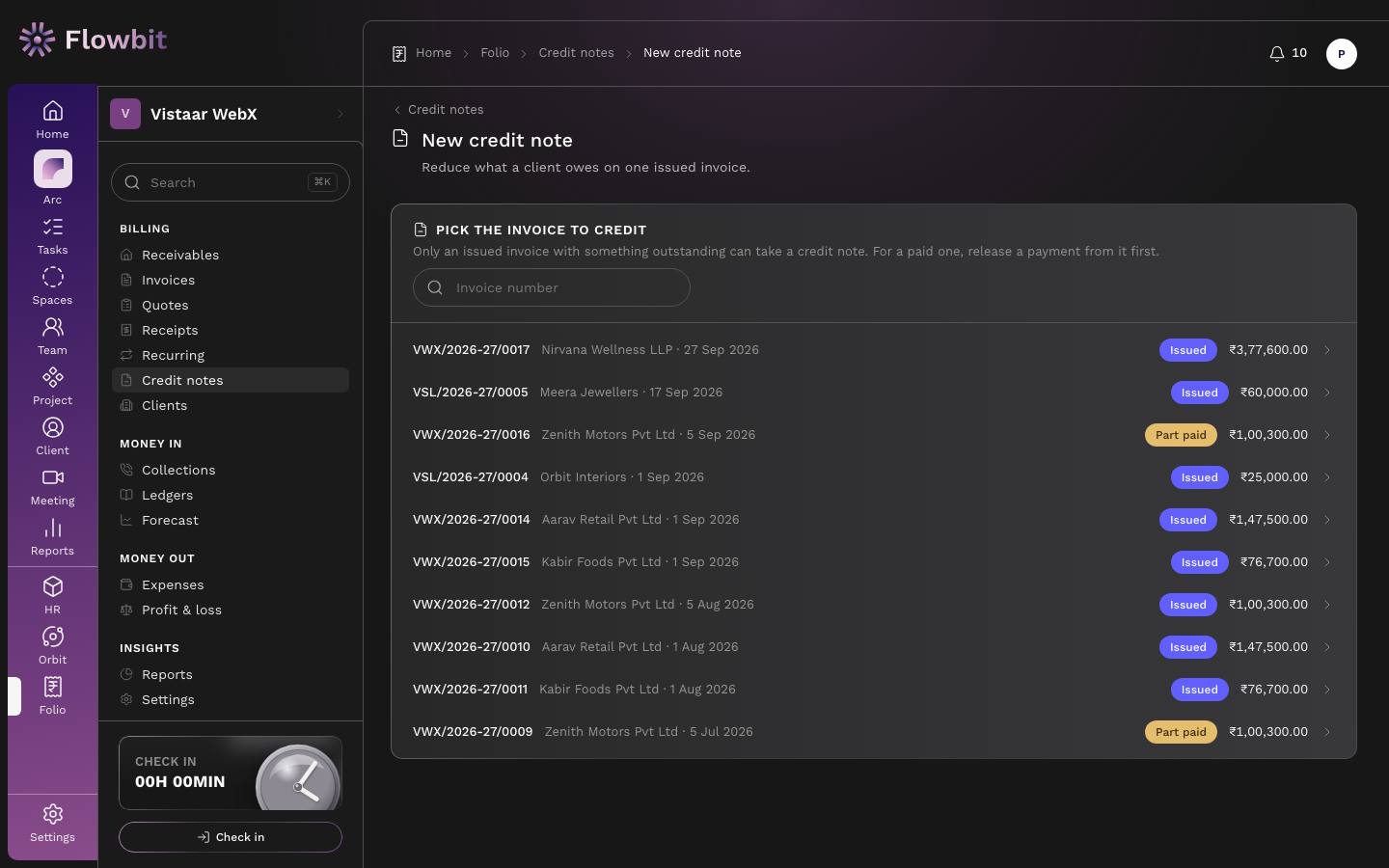Screen dimensions: 1389x868
Task: Open Folio in the left rail
Action: pyautogui.click(x=52, y=696)
